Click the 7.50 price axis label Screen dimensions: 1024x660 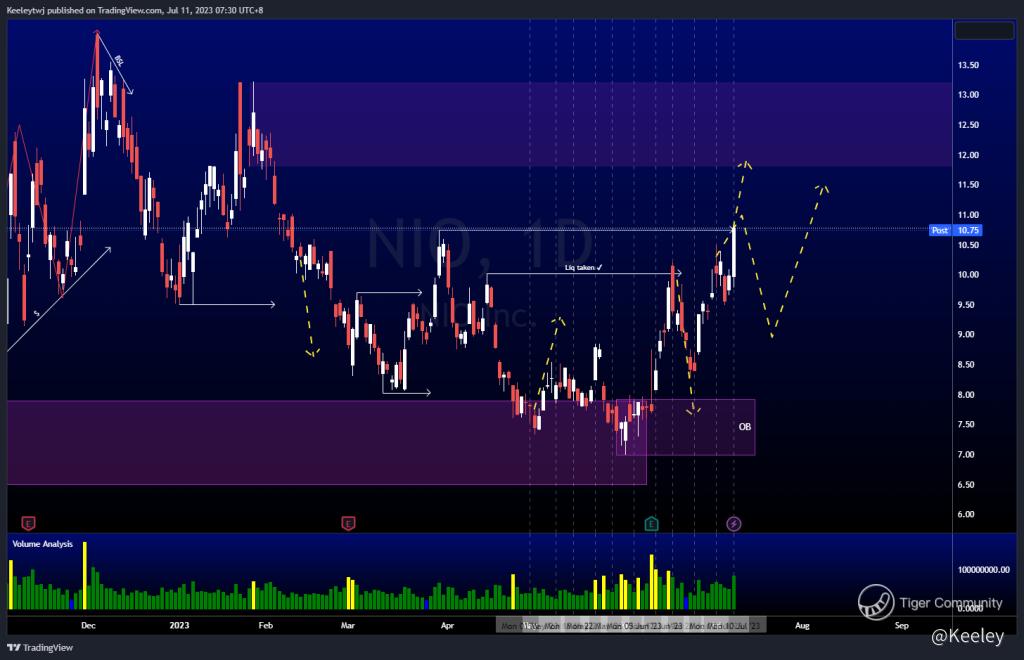click(965, 424)
